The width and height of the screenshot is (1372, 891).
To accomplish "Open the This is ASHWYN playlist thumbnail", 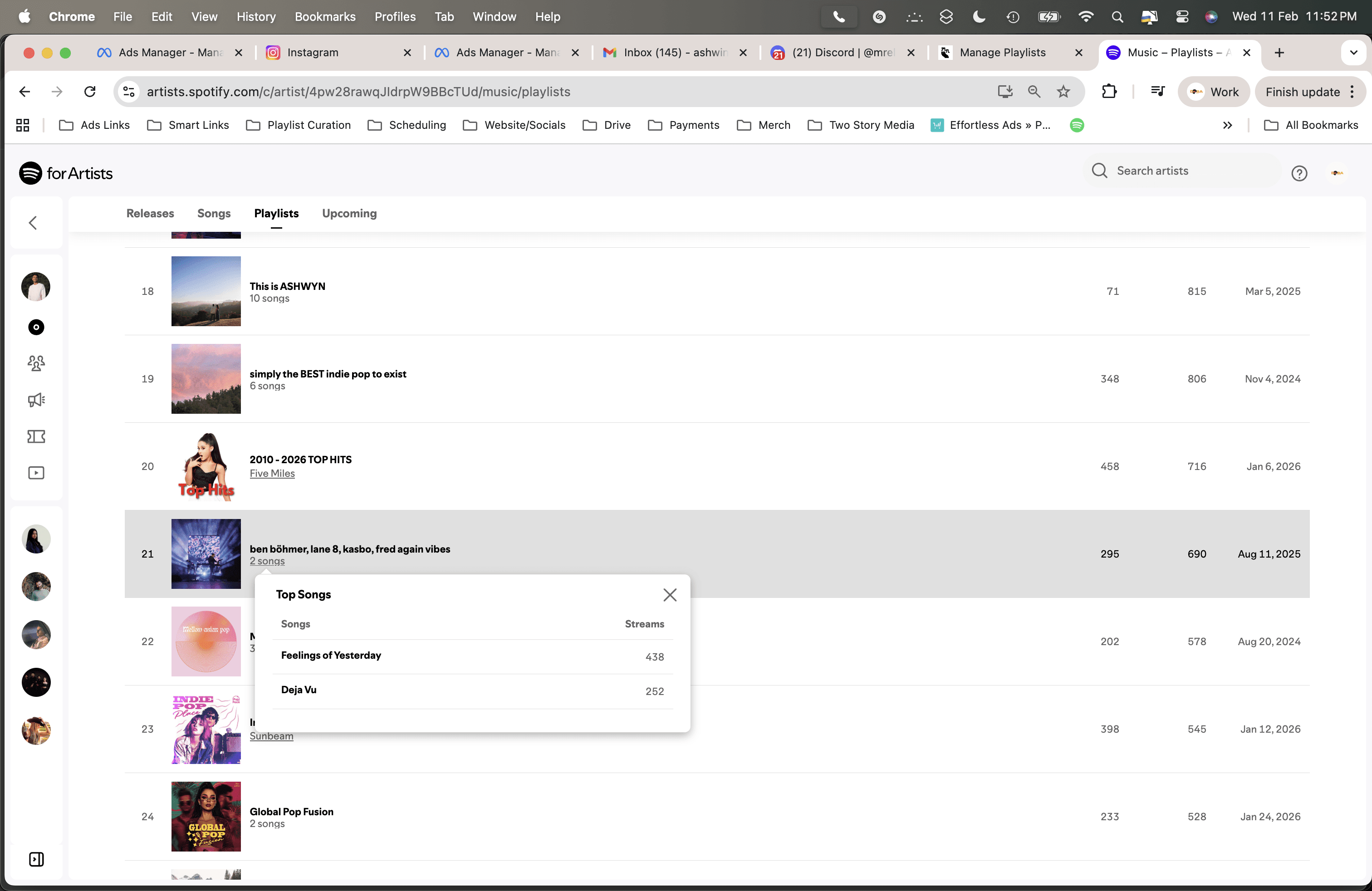I will pyautogui.click(x=206, y=291).
